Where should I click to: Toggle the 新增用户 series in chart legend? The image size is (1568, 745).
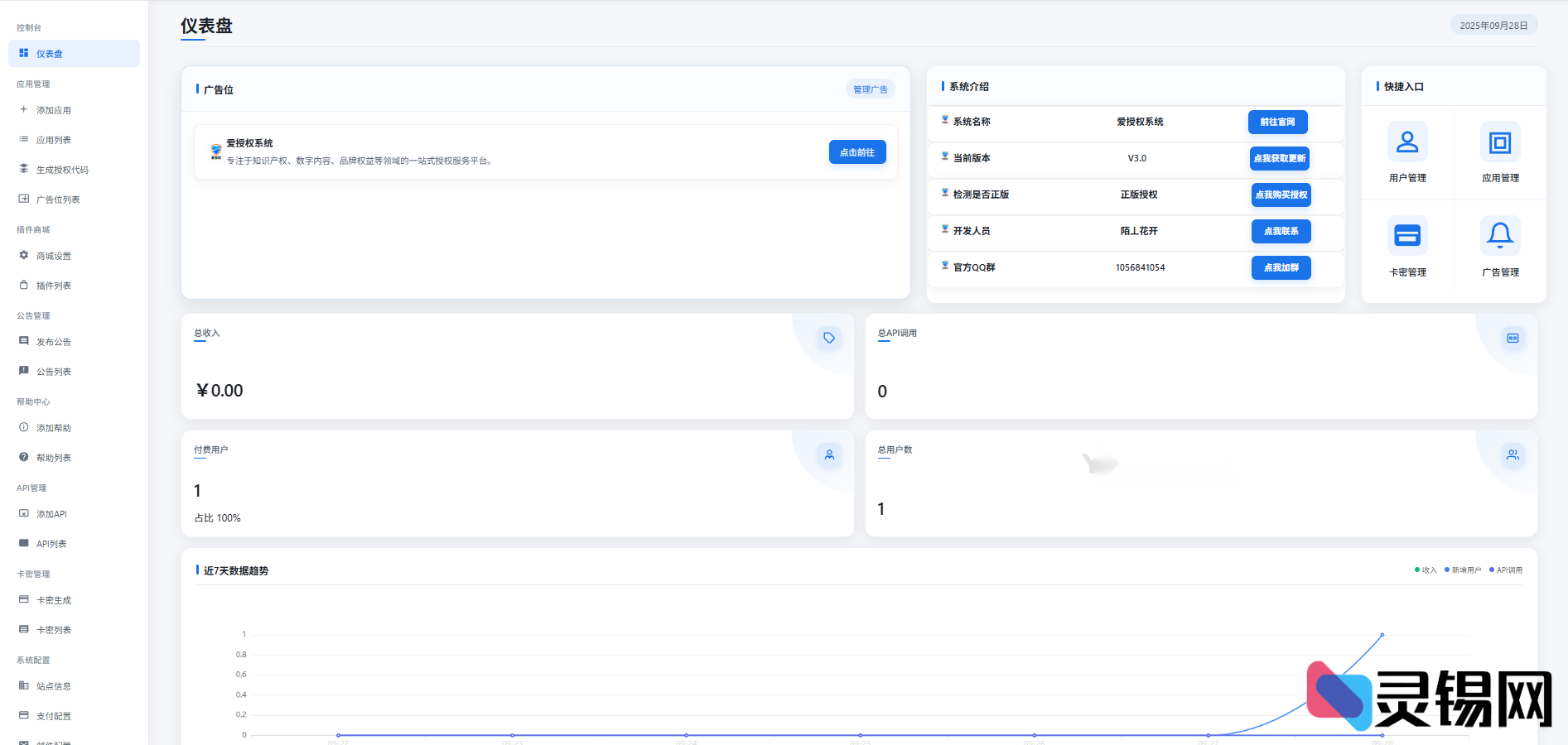click(1462, 570)
